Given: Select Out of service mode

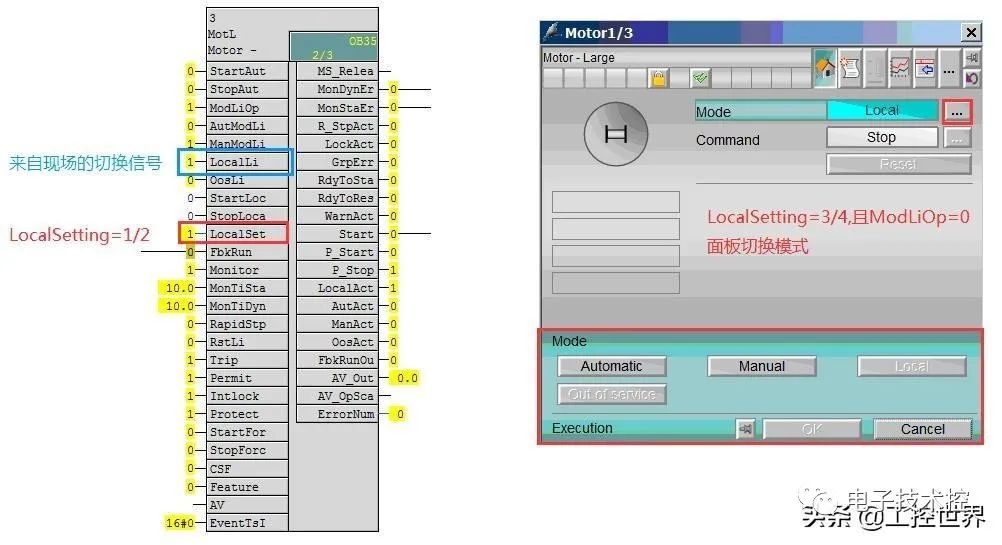Looking at the screenshot, I should pyautogui.click(x=611, y=394).
